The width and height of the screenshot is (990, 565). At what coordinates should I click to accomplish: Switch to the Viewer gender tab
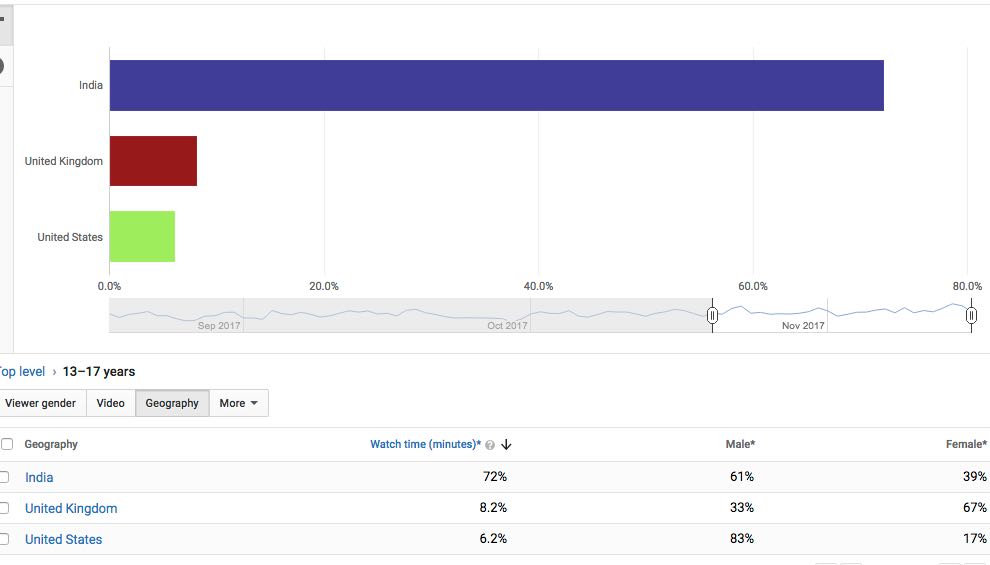click(x=41, y=403)
